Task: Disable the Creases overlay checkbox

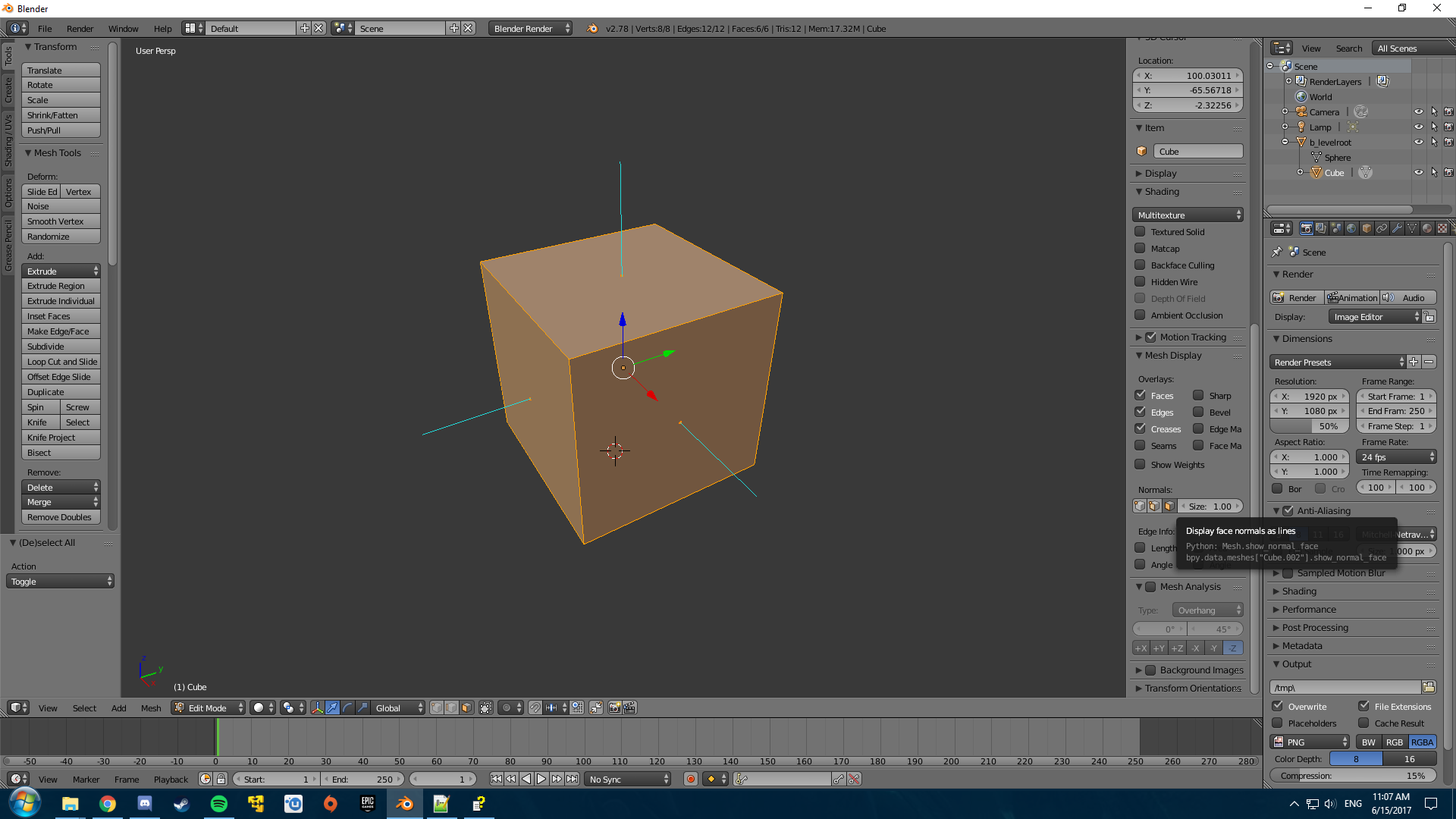Action: click(1140, 429)
